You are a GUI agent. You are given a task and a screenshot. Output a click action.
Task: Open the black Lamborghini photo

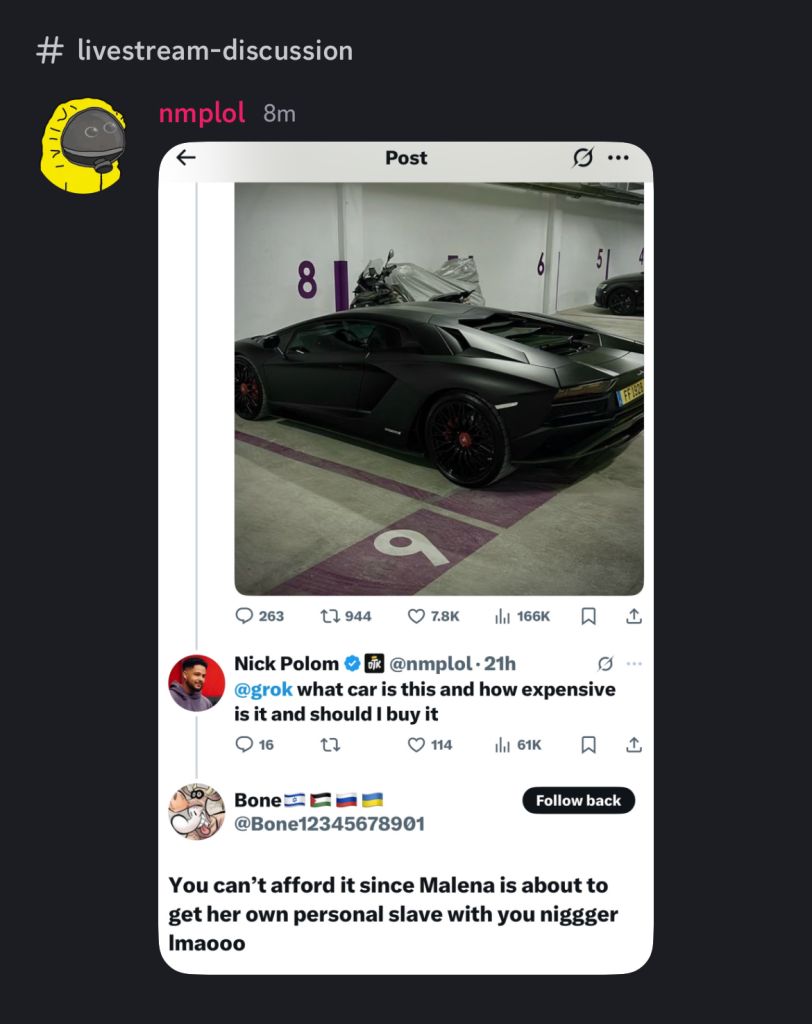click(x=438, y=390)
